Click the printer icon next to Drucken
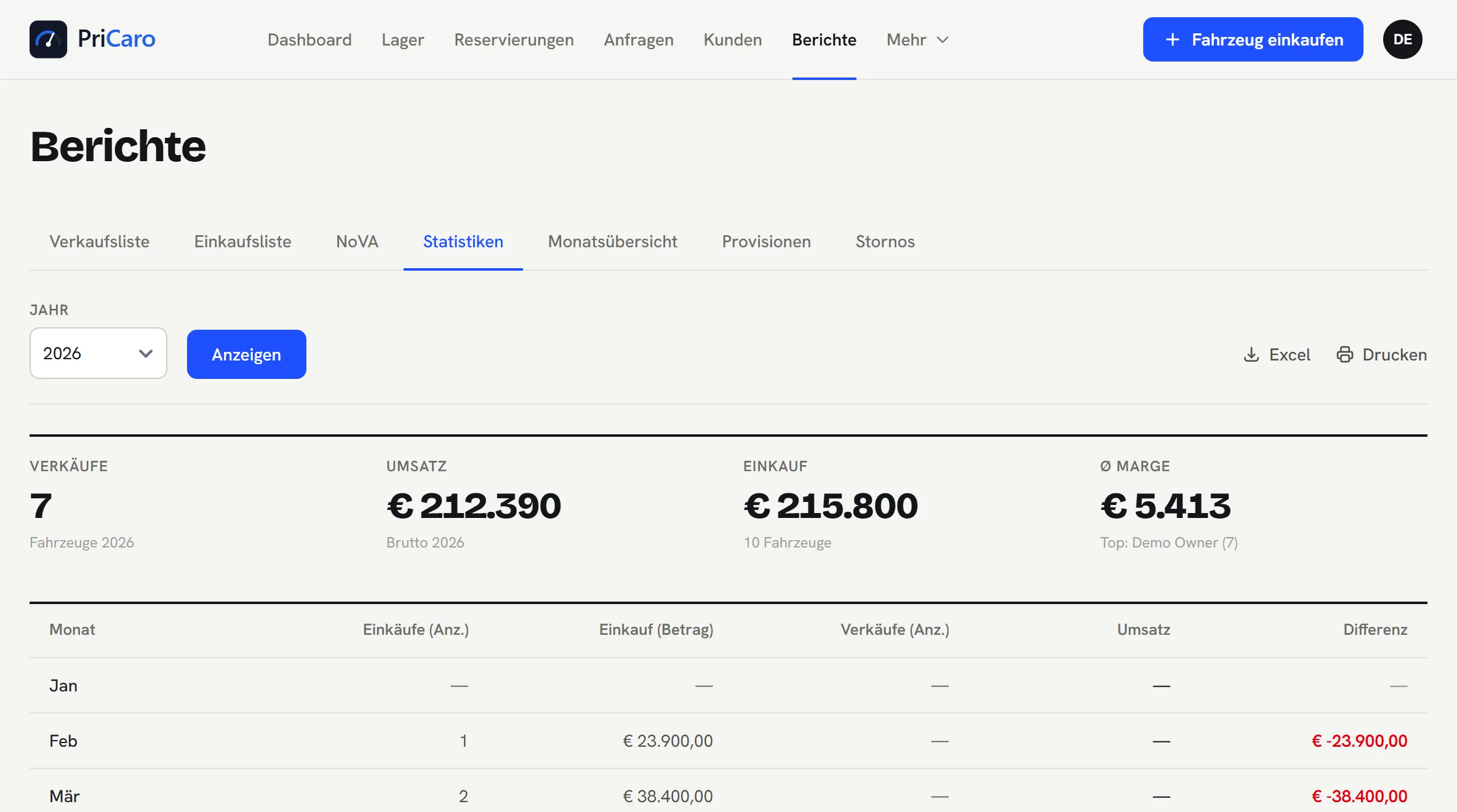1457x812 pixels. pyautogui.click(x=1344, y=355)
